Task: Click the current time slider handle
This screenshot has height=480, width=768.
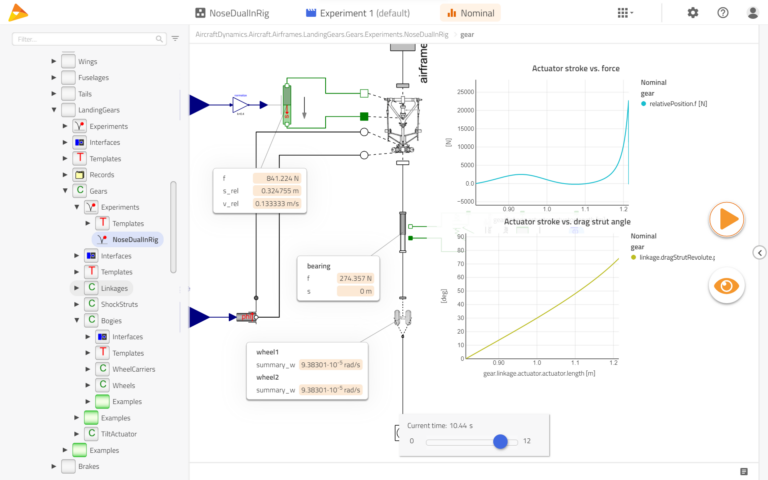Action: point(500,441)
